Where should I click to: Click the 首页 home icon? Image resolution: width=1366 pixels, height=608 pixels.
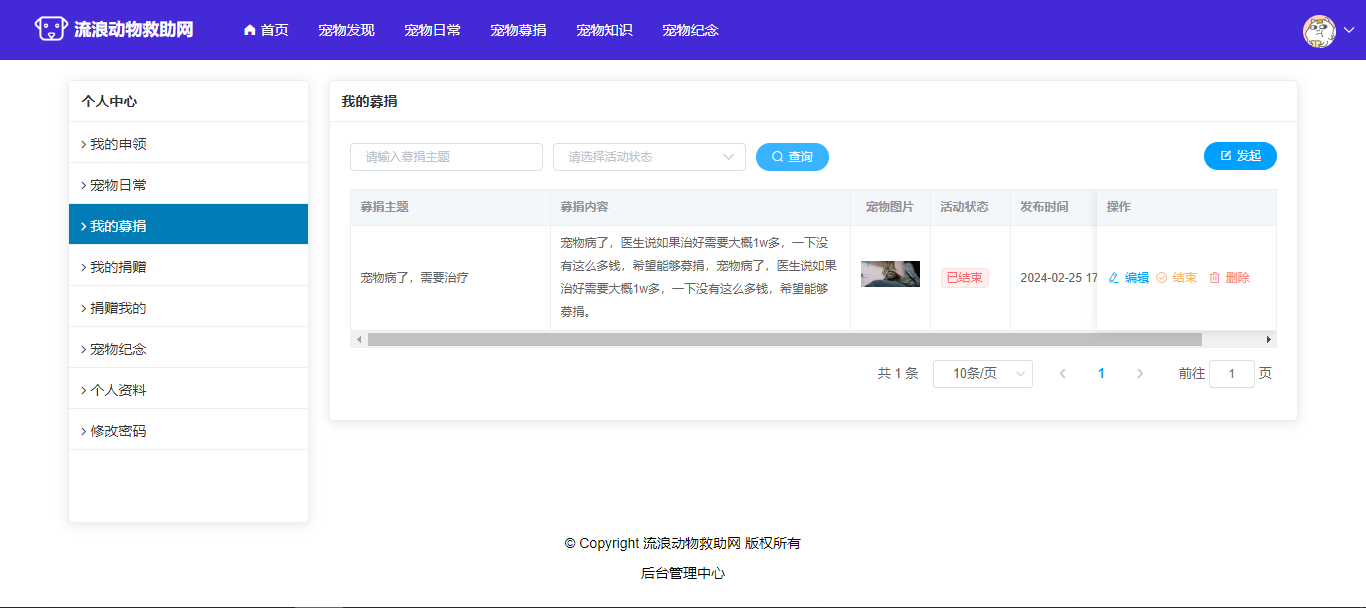click(x=250, y=30)
